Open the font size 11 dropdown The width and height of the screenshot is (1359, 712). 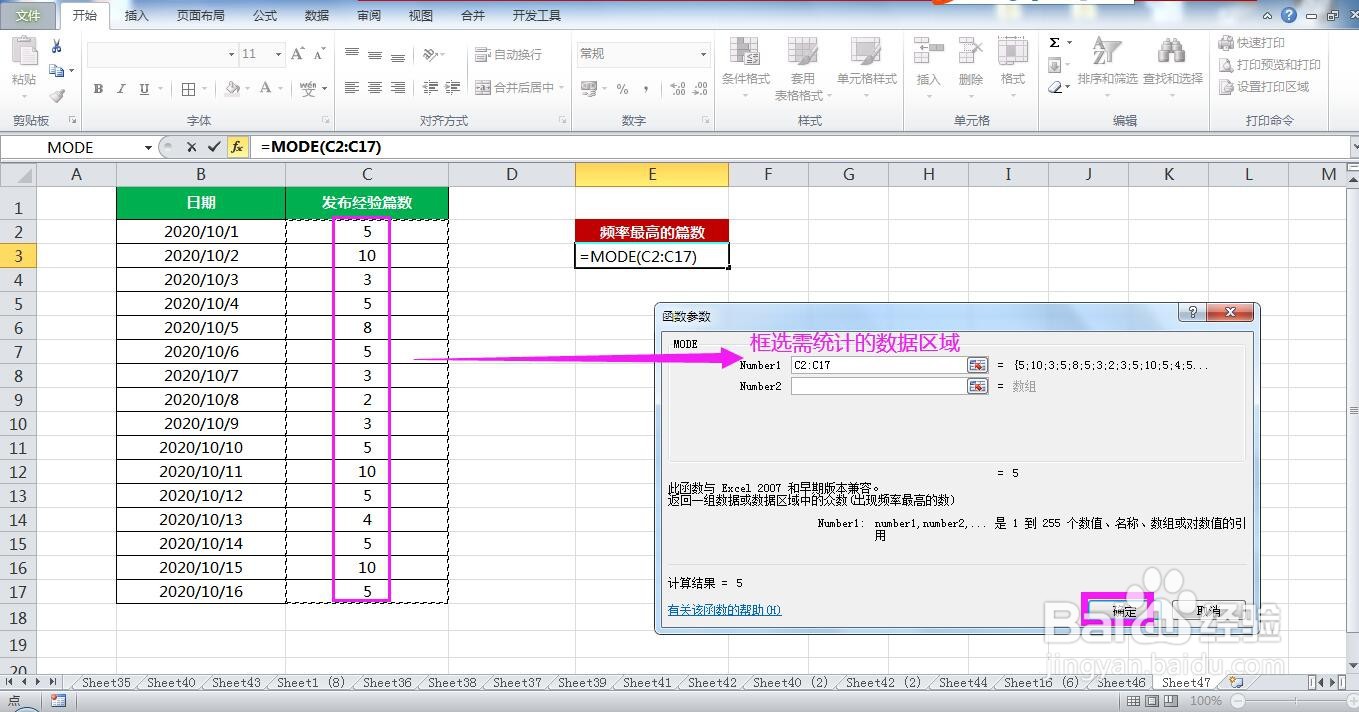(276, 54)
